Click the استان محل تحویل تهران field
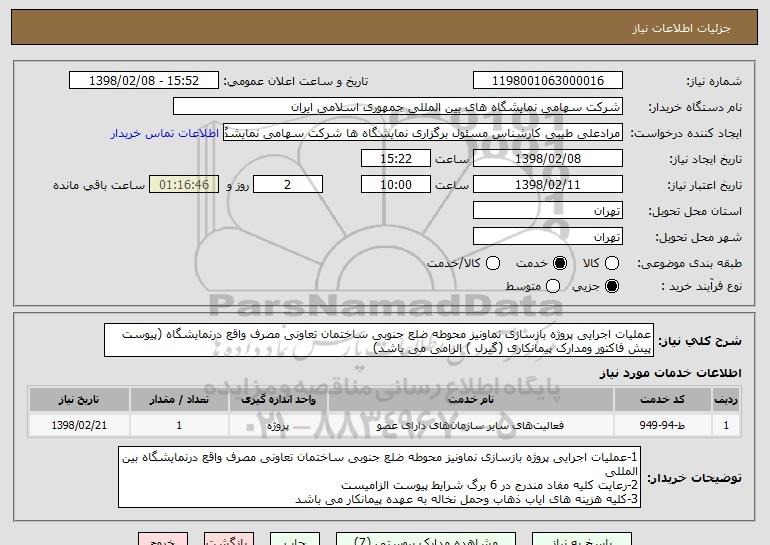Screen dimensions: 770x545 coord(548,211)
